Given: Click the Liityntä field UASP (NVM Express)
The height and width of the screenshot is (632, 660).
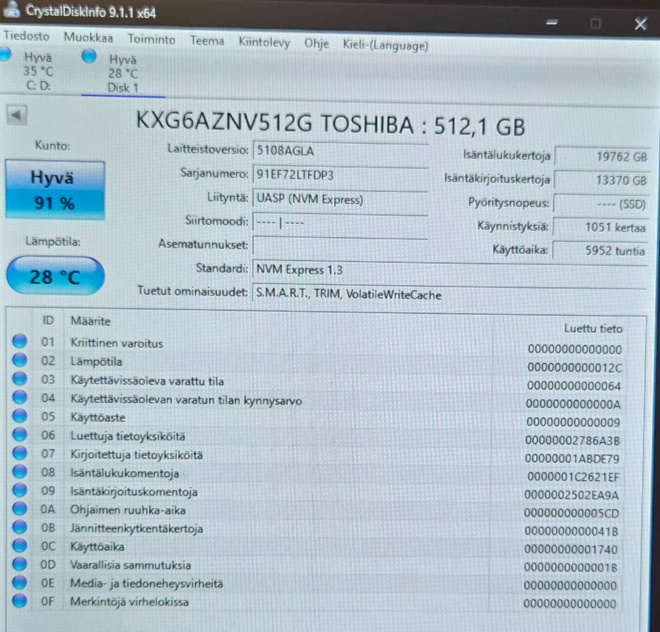Looking at the screenshot, I should 341,199.
